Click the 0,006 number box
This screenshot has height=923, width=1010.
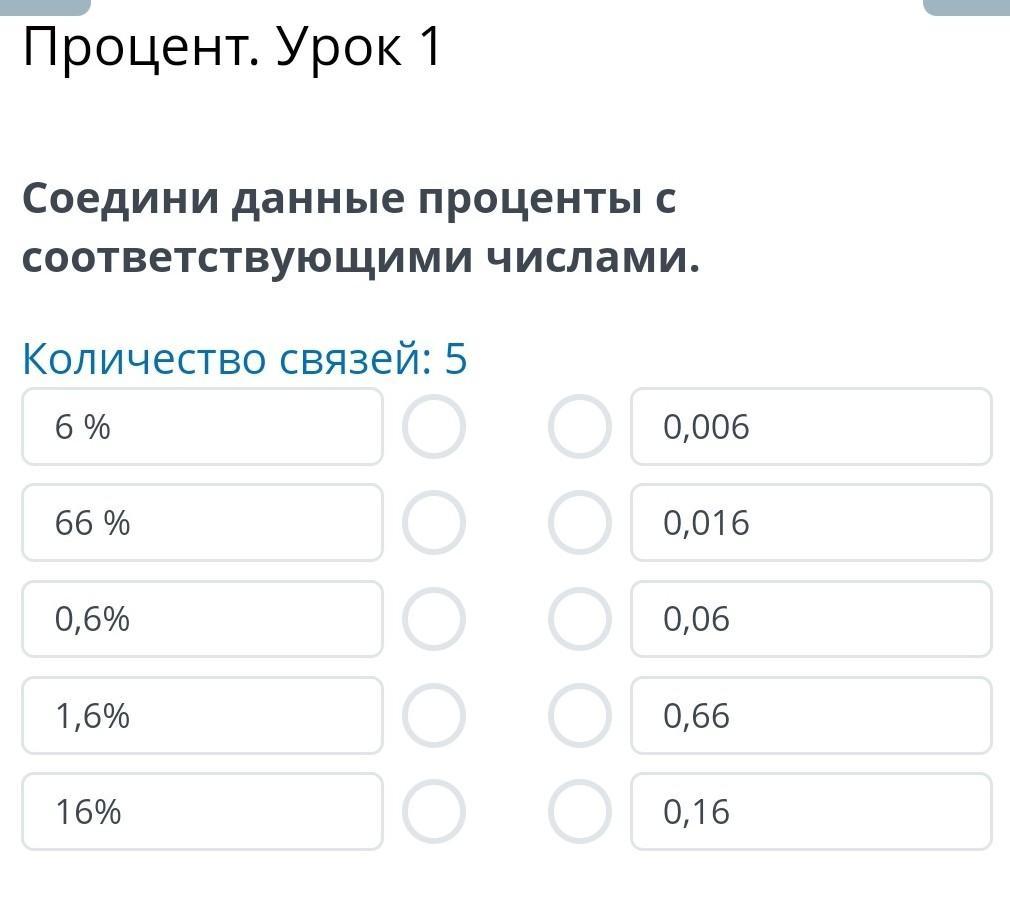(x=811, y=426)
